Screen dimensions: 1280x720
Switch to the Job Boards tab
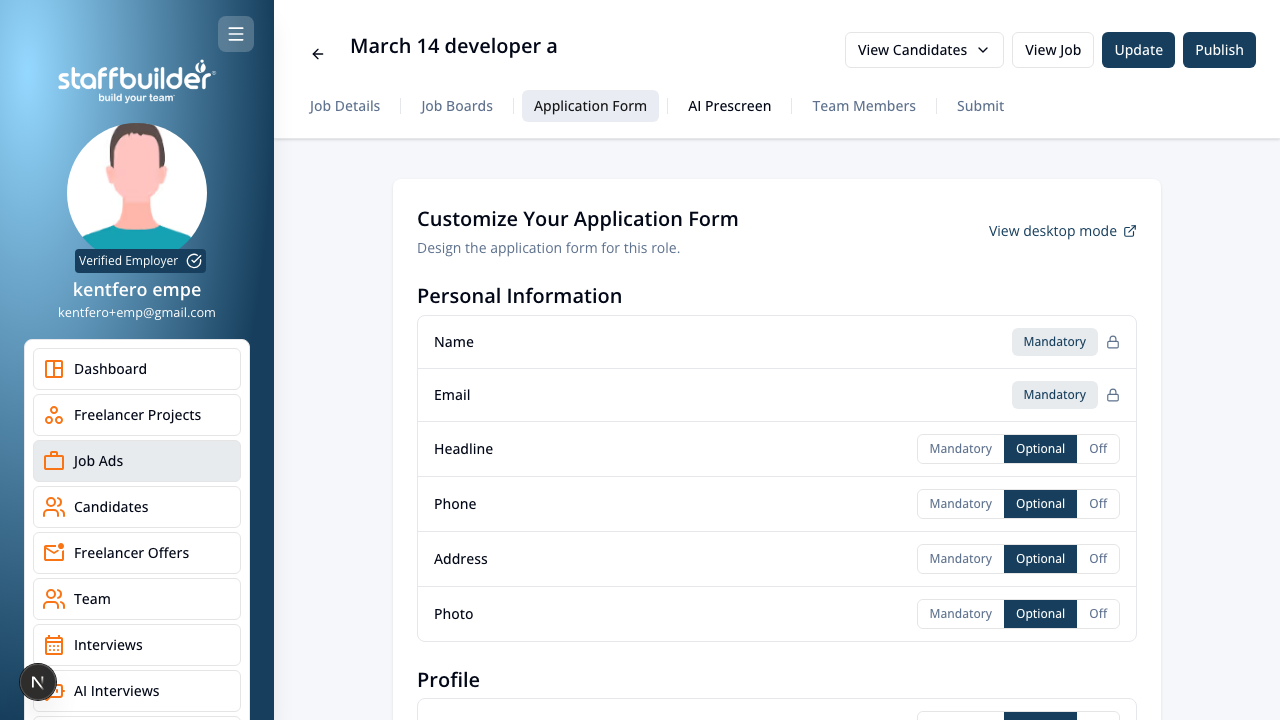pos(457,106)
